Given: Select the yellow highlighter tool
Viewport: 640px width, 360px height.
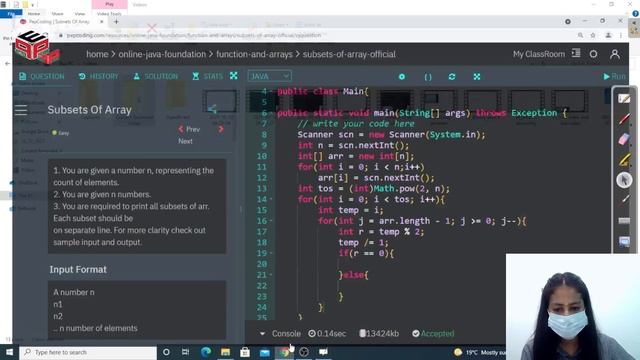Looking at the screenshot, I should coord(624,160).
